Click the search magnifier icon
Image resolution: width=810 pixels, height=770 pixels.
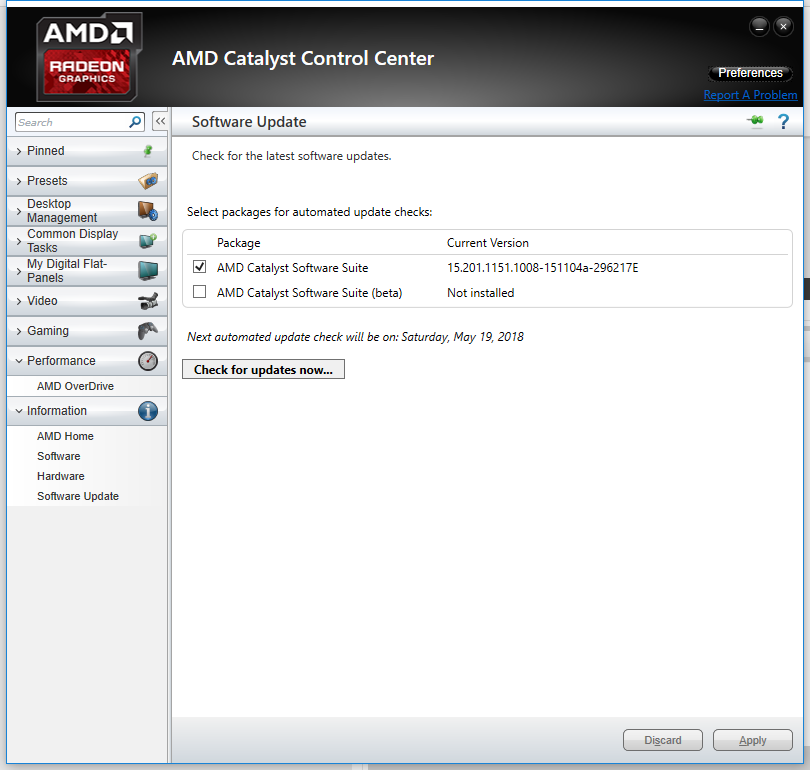pyautogui.click(x=135, y=122)
